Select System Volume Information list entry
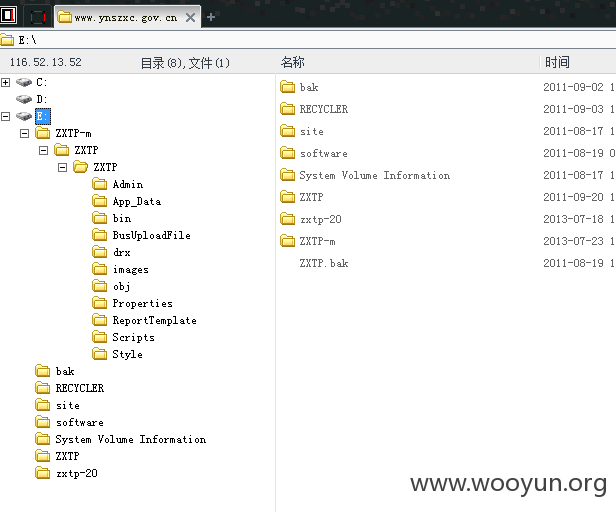 coord(375,175)
